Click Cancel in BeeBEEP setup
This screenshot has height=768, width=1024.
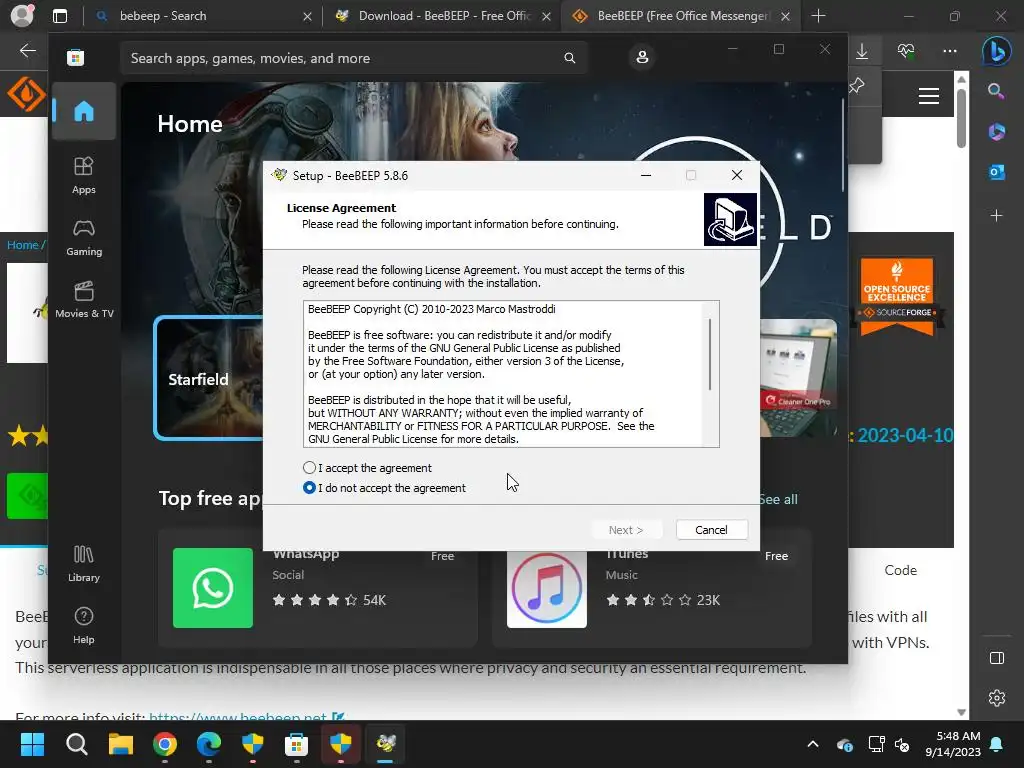pos(711,530)
